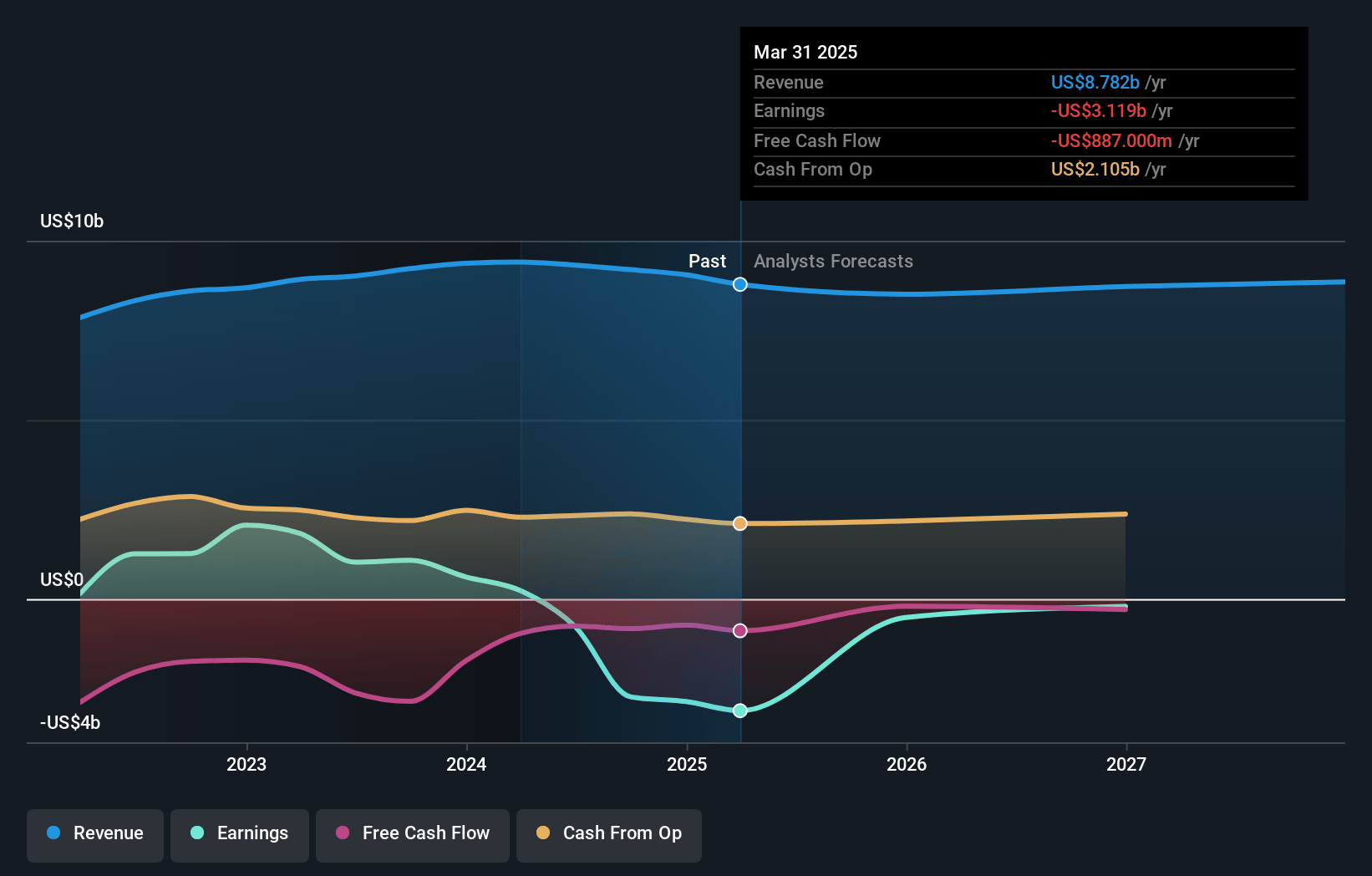Click the Cash From Op label in tooltip
This screenshot has height=876, width=1372.
(813, 169)
